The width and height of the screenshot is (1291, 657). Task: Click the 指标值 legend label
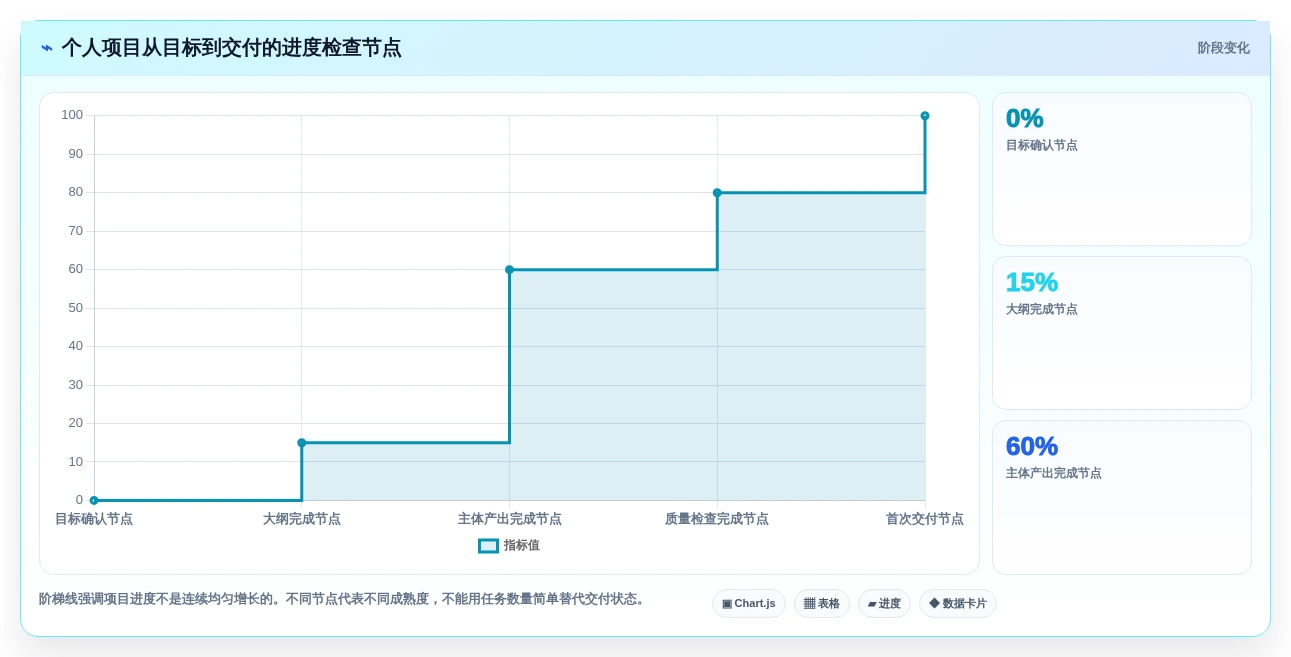coord(522,546)
